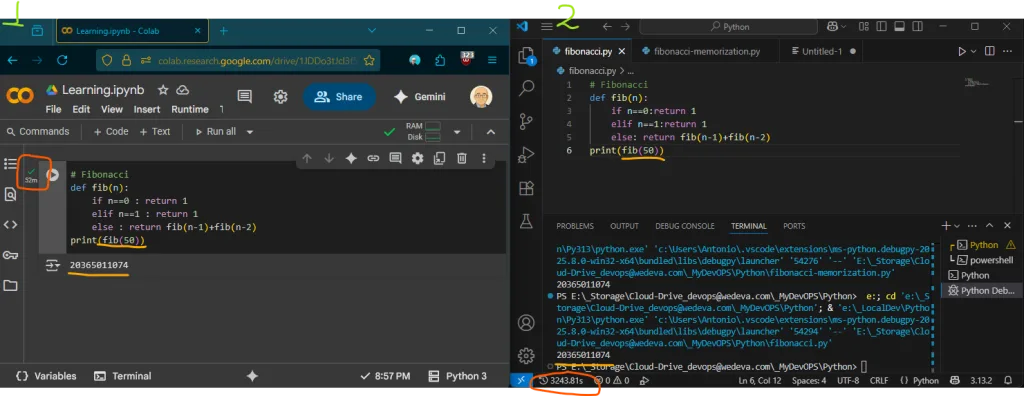Switch to Untitled-1 editor tab
This screenshot has width=1024, height=396.
click(822, 51)
